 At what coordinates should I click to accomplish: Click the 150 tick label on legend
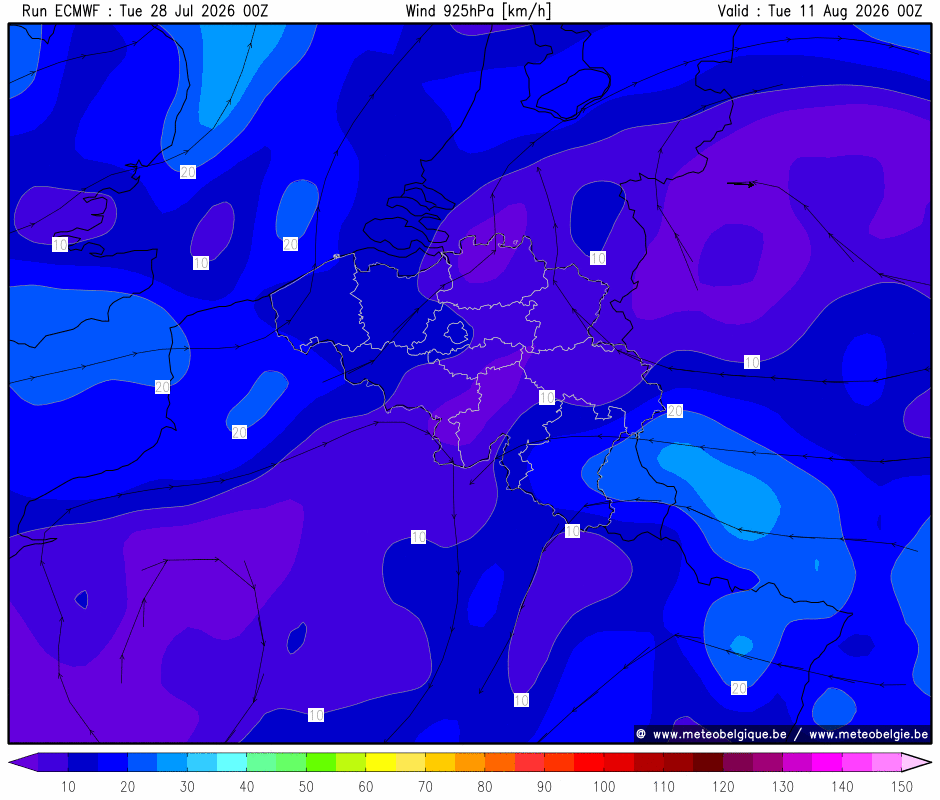tap(902, 786)
